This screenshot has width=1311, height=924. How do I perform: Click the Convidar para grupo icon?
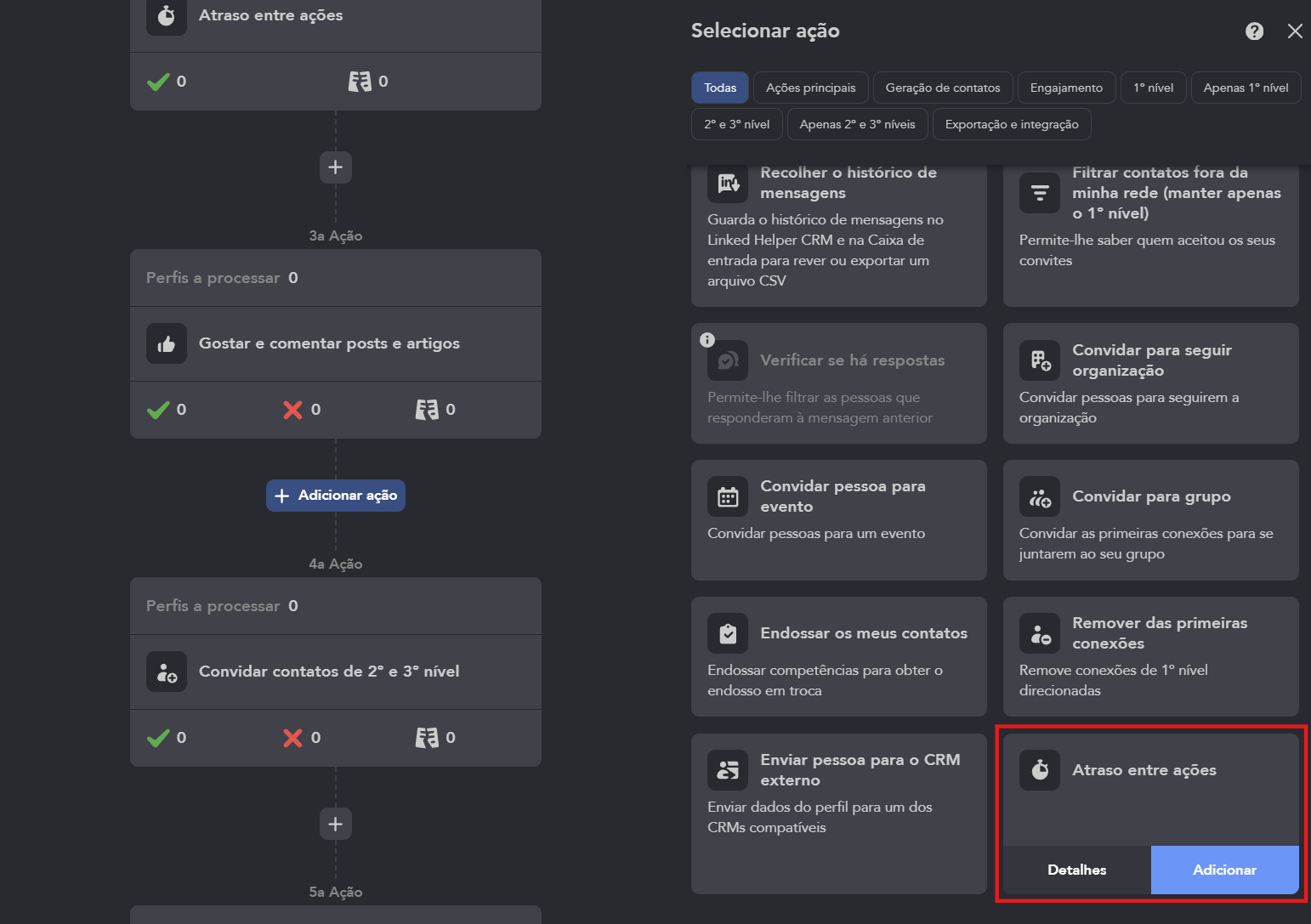(1040, 496)
